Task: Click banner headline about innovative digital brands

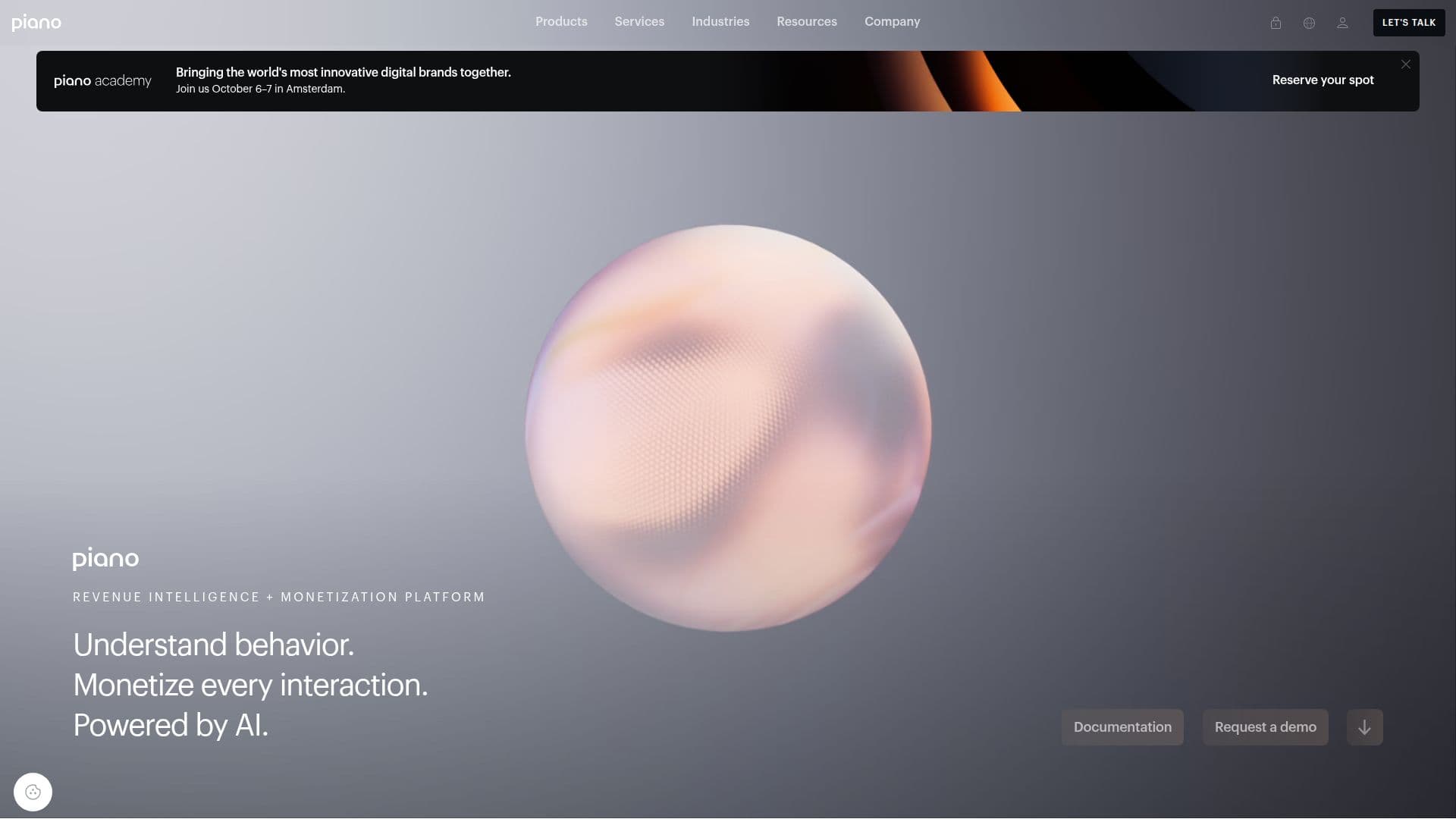Action: tap(344, 72)
